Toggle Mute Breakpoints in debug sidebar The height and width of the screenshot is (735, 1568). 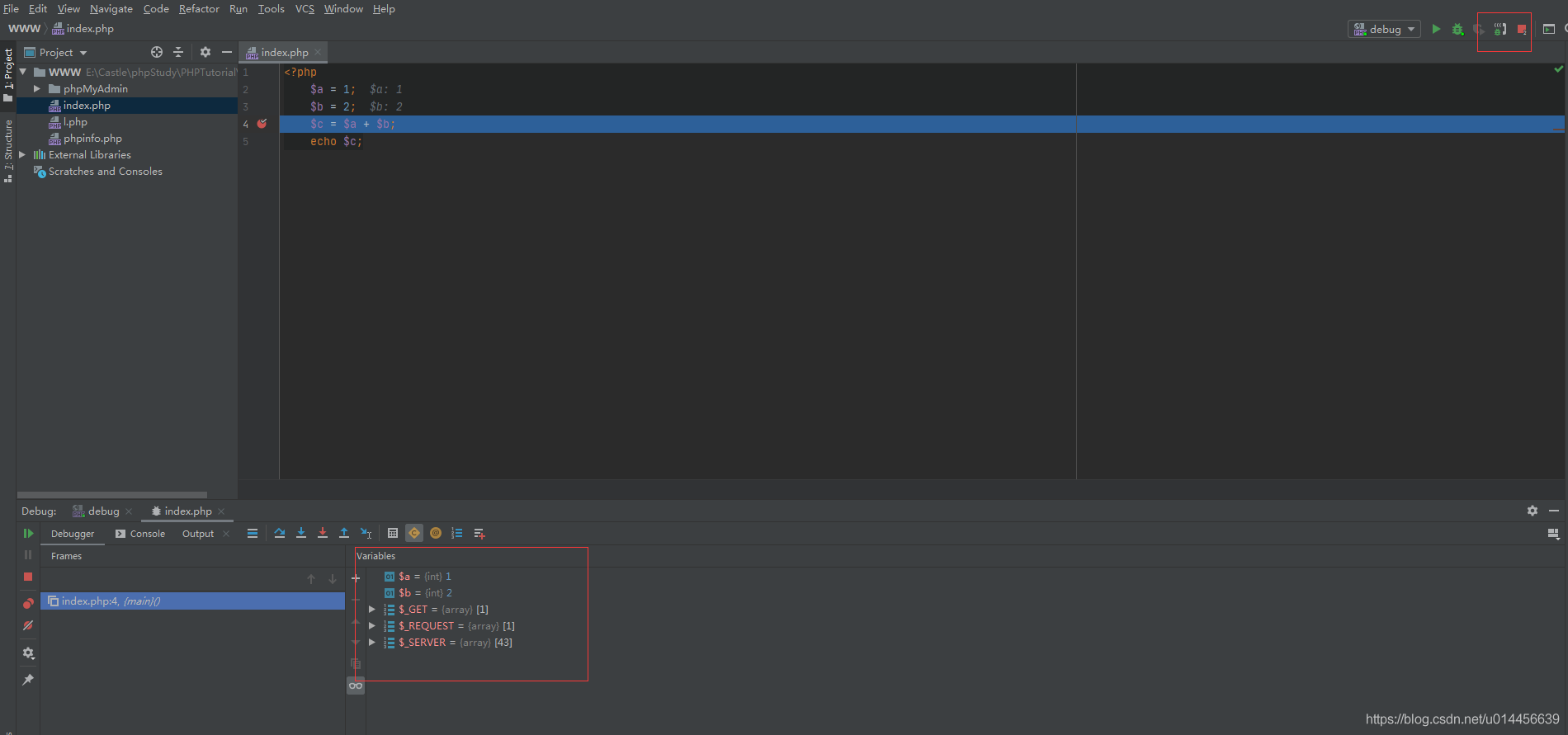[28, 626]
